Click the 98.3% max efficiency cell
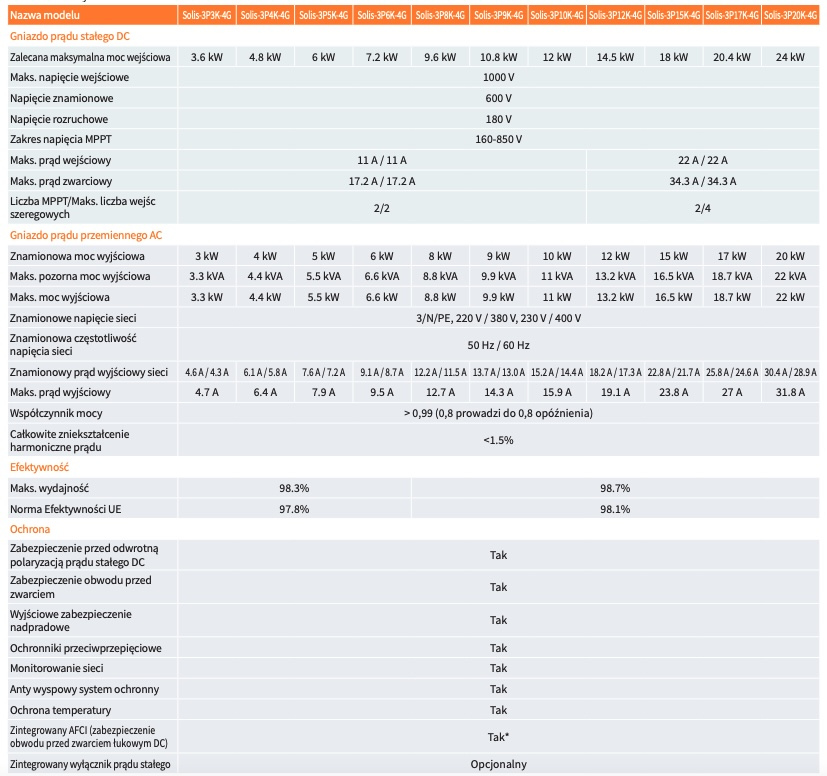This screenshot has height=776, width=827. 294,488
